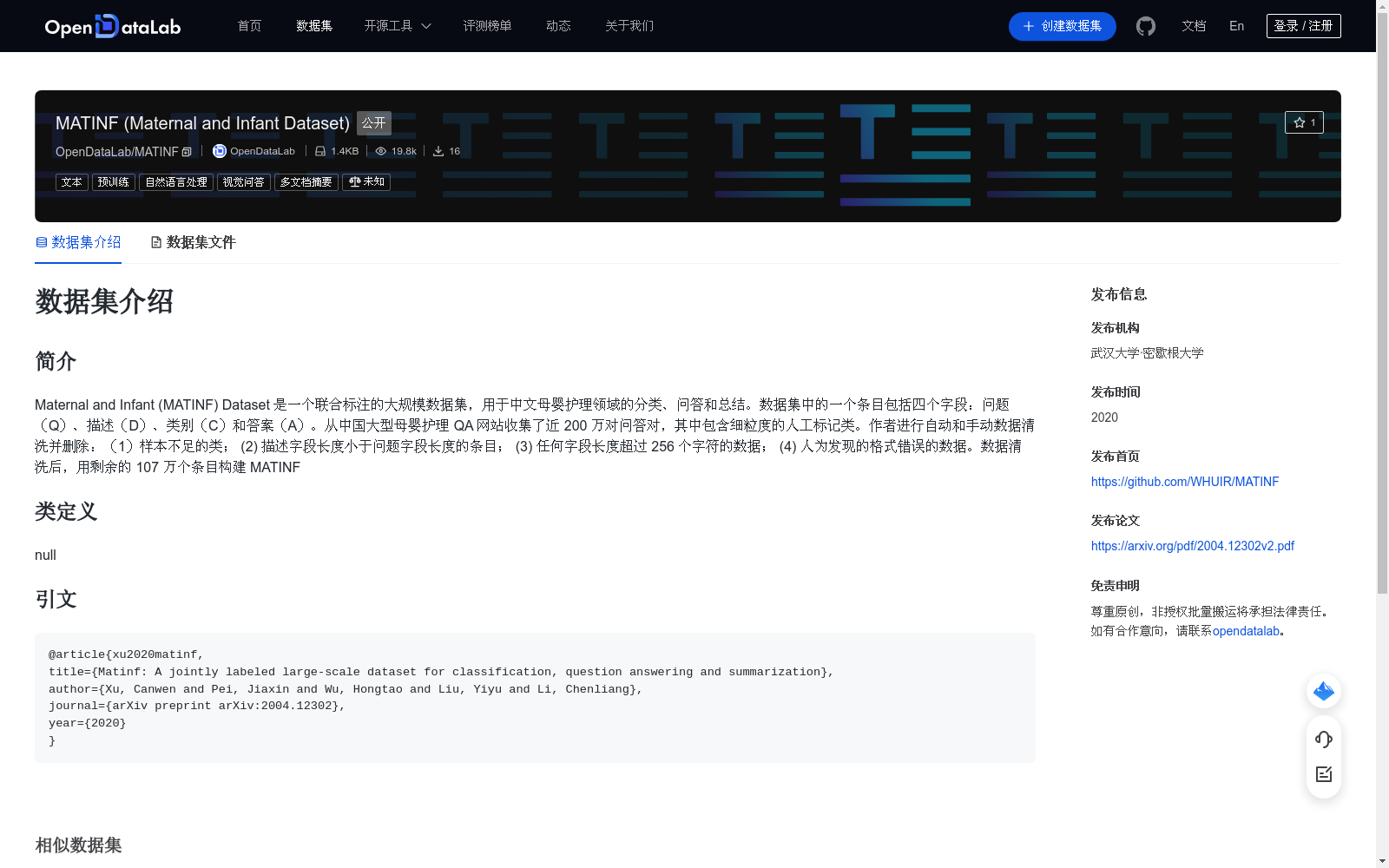Image resolution: width=1389 pixels, height=868 pixels.
Task: Open https://github.com/WHUIR/MATINF link
Action: tap(1185, 482)
